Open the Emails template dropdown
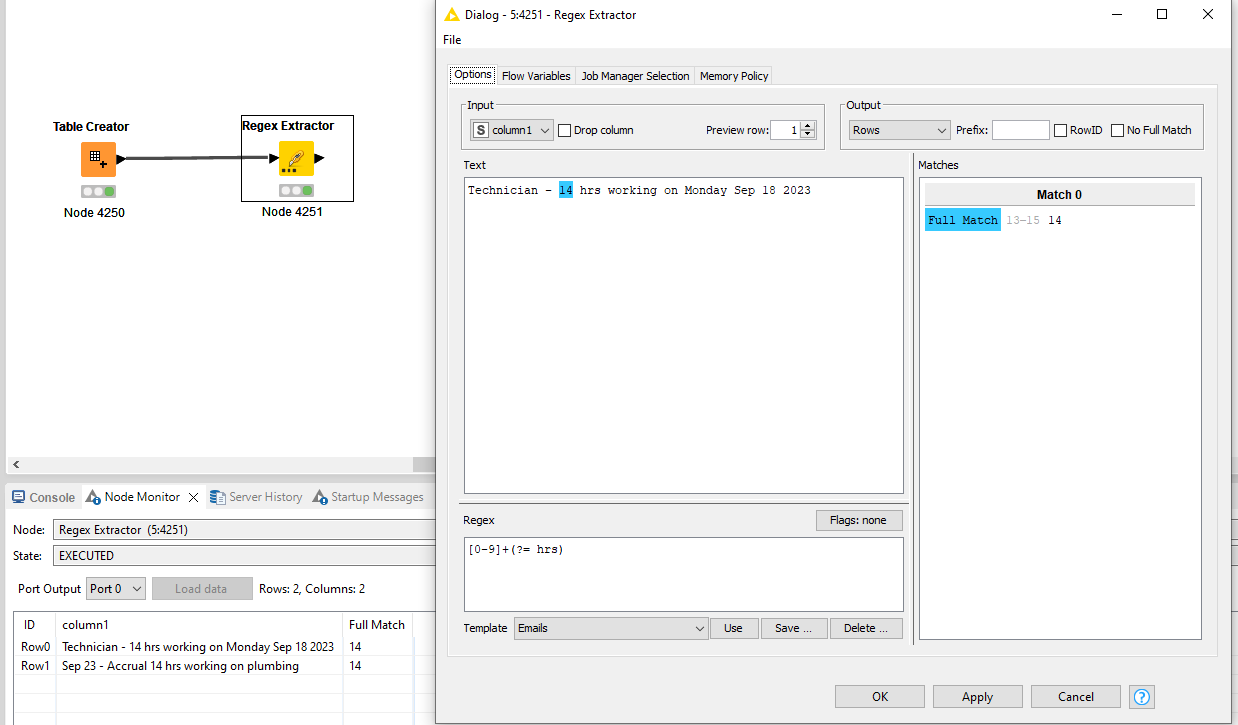Image resolution: width=1238 pixels, height=725 pixels. [x=611, y=628]
